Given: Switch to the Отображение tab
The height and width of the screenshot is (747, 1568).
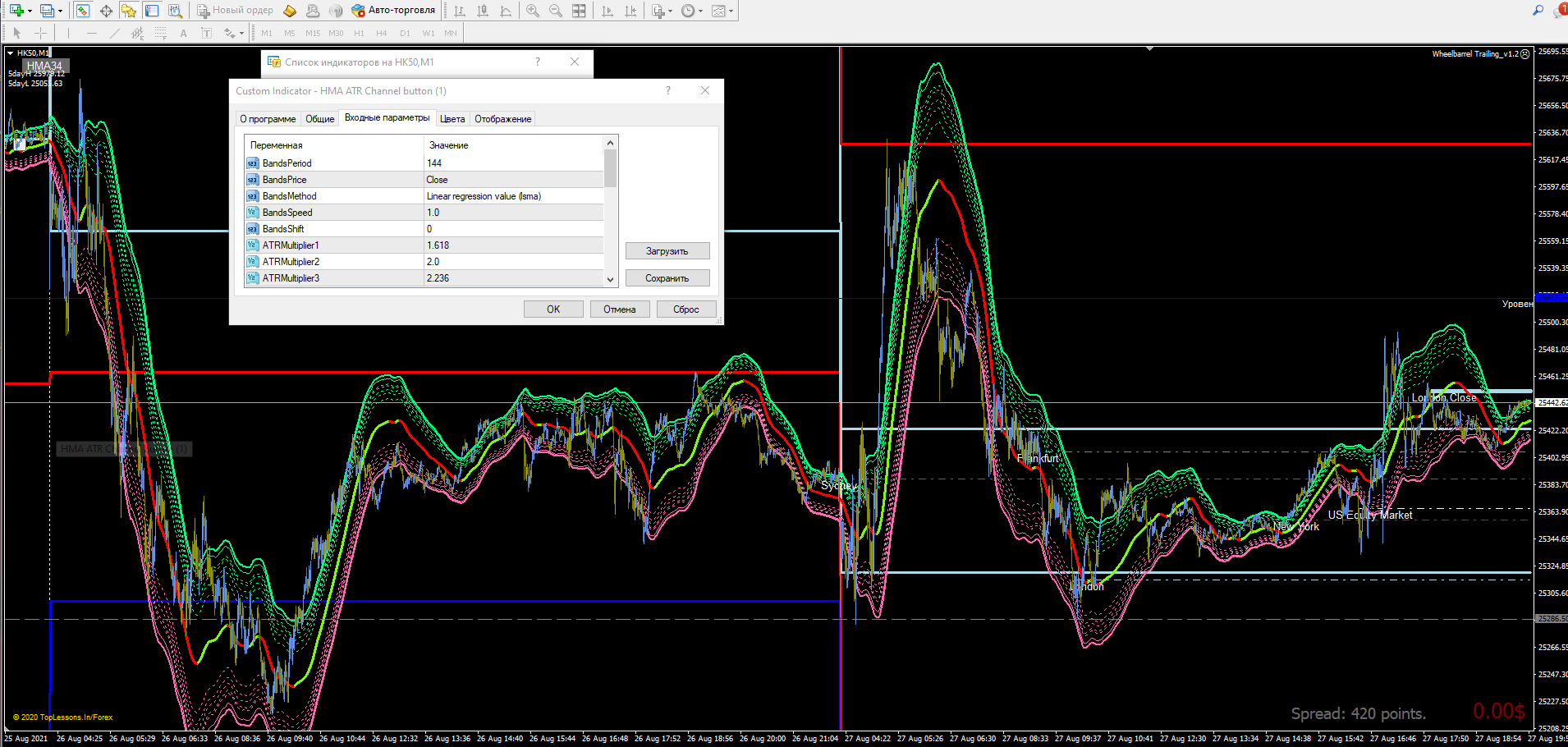Looking at the screenshot, I should [x=502, y=119].
